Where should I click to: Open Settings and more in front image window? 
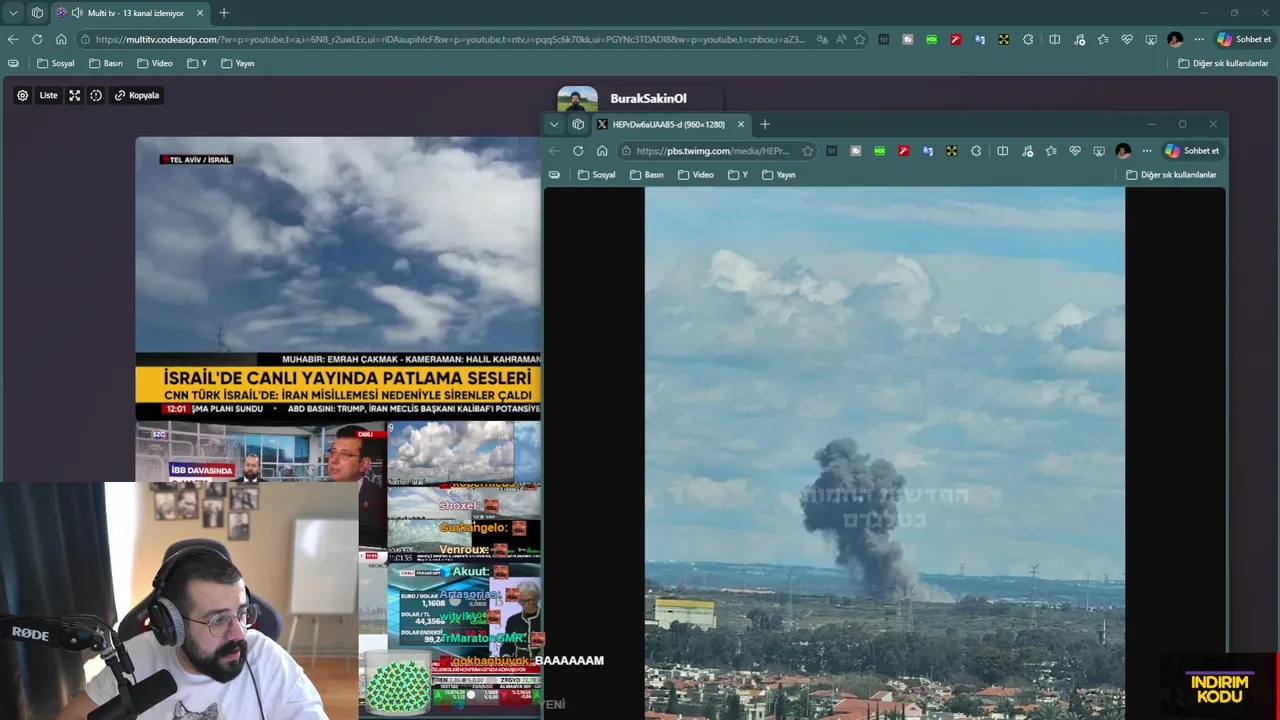[x=1147, y=151]
